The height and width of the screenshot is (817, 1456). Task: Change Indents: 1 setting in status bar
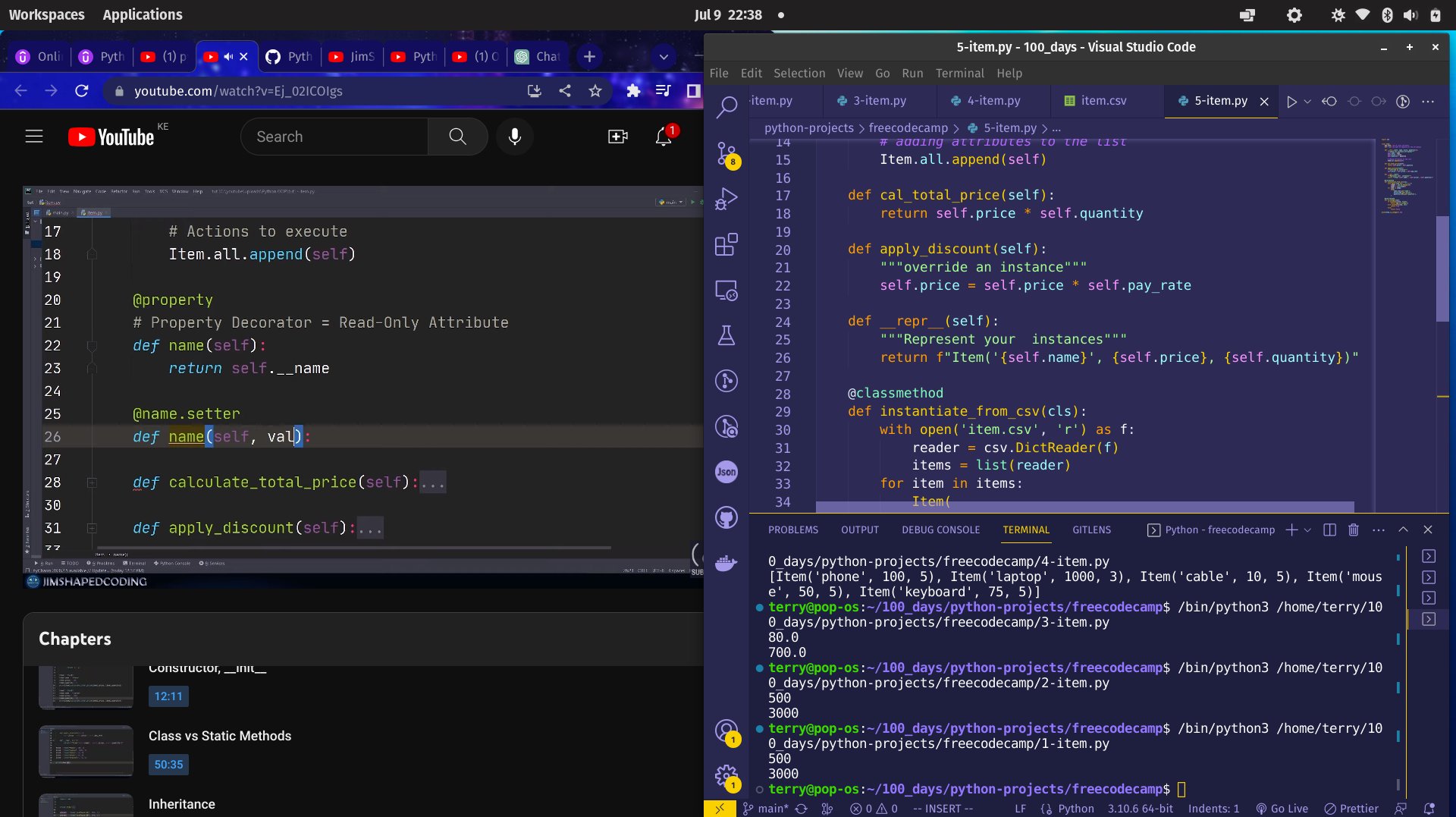pyautogui.click(x=1213, y=809)
